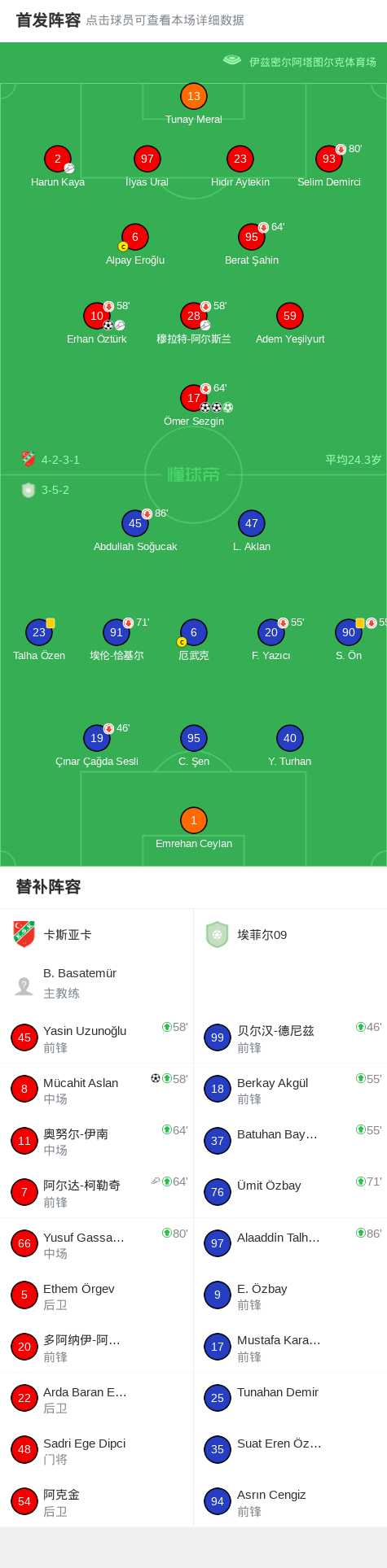Screen dimensions: 387x1568
Task: Open Emrehan Ceylan's goalkeeper badge number 1
Action: point(194,820)
